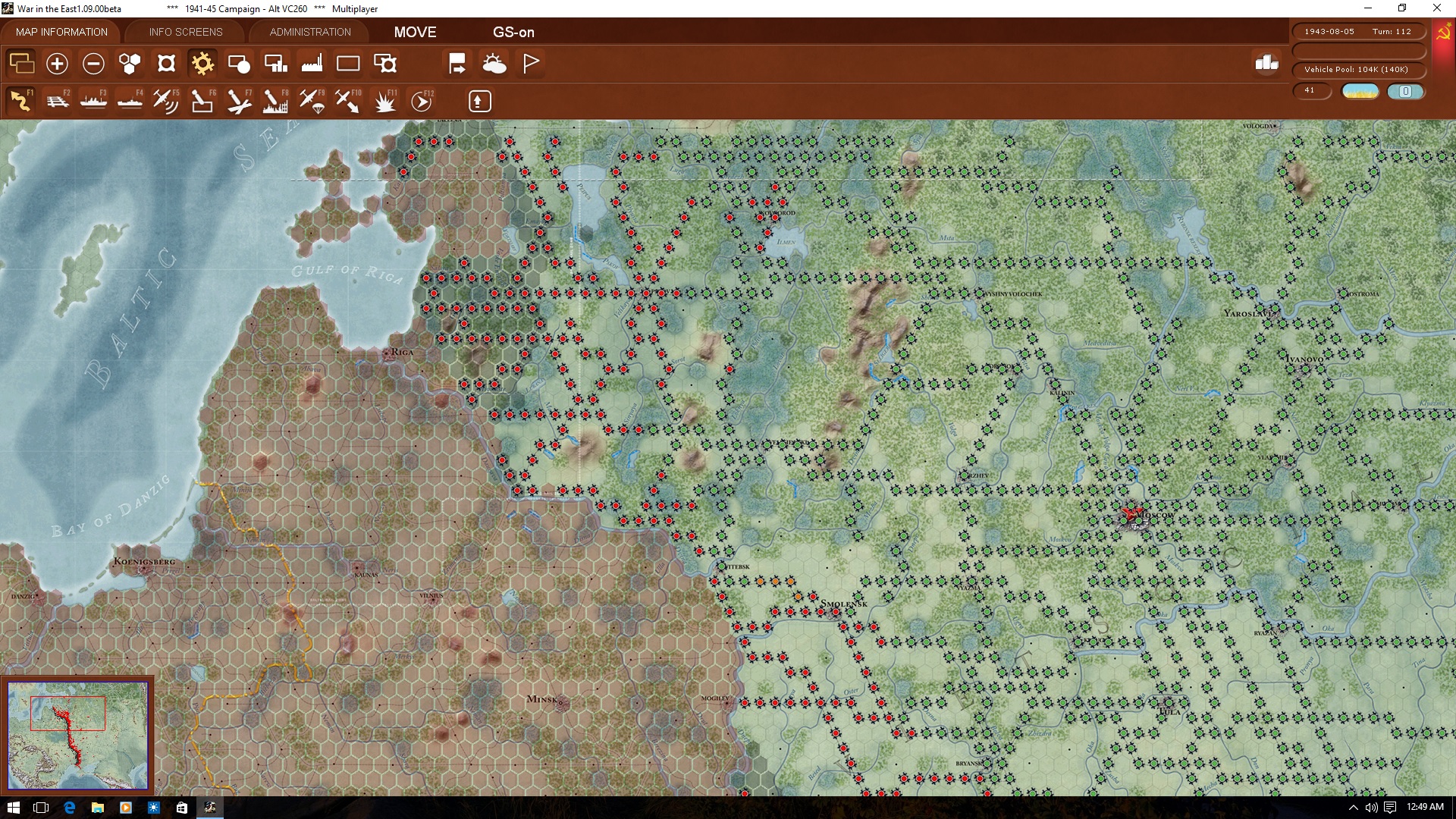This screenshot has width=1456, height=819.
Task: Click the four-cornered ring icon left of the gear
Action: click(x=166, y=64)
